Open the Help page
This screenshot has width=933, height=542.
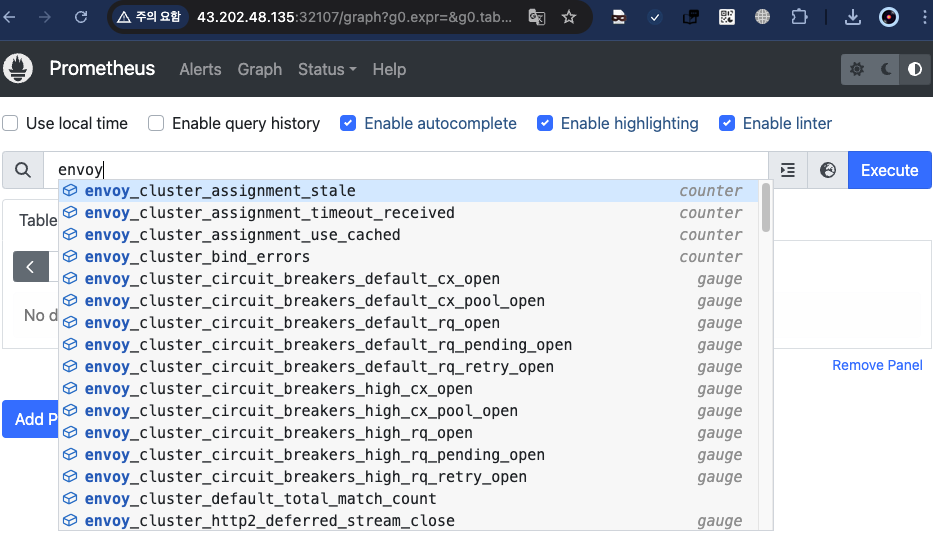tap(389, 69)
